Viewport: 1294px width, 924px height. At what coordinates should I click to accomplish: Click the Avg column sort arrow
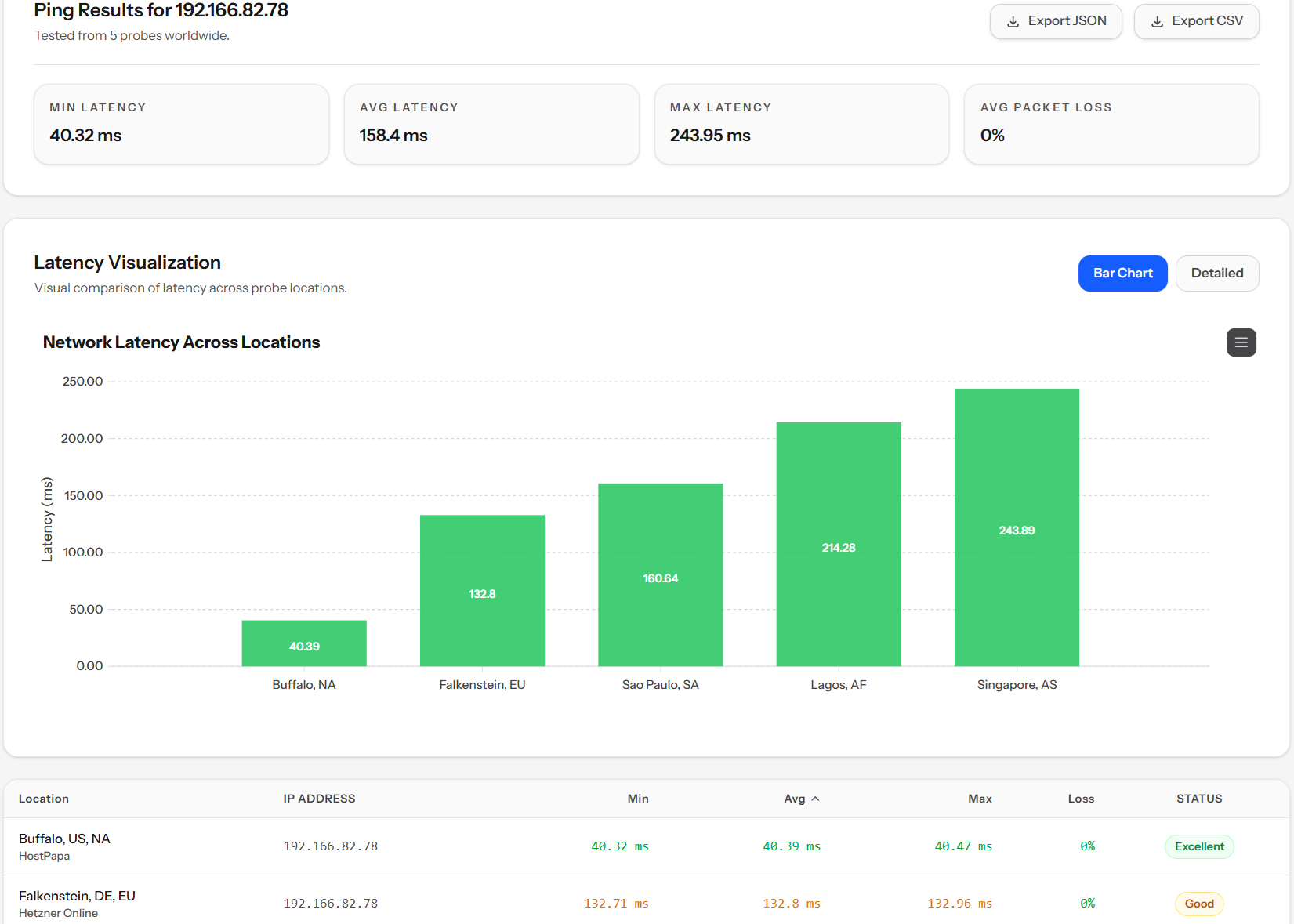point(815,799)
